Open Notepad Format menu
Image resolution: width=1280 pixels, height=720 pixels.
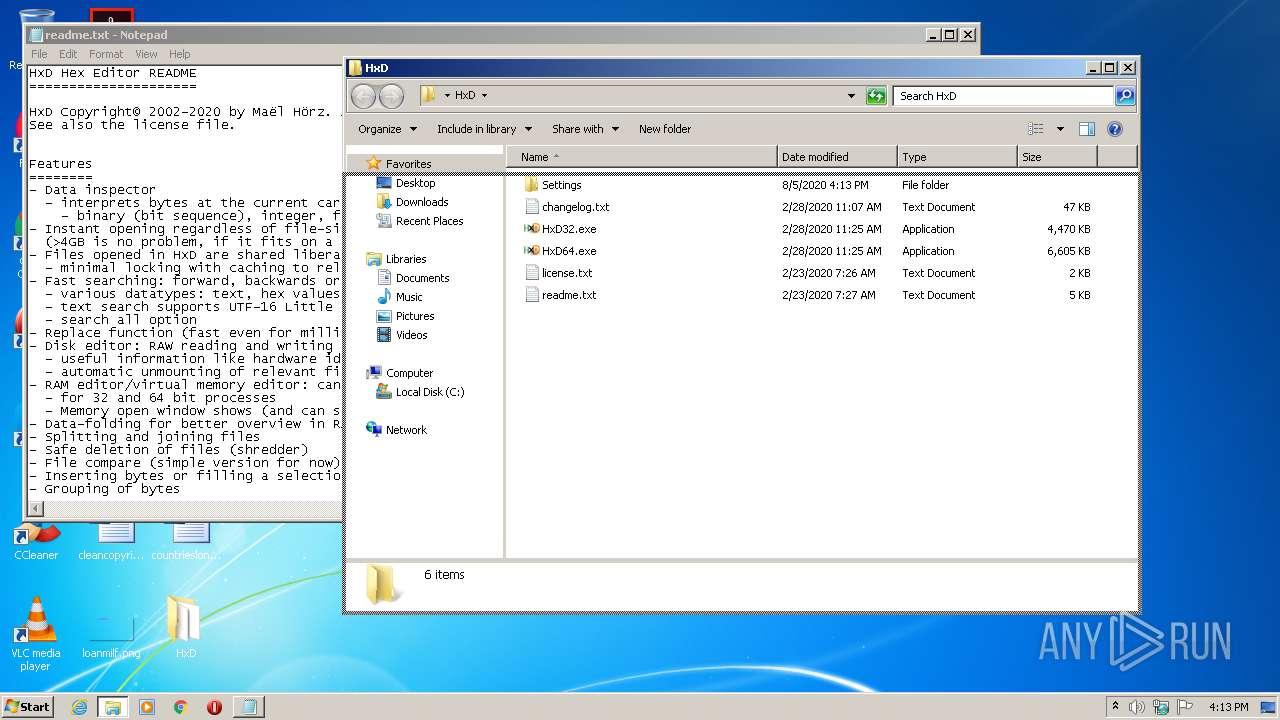(x=106, y=54)
